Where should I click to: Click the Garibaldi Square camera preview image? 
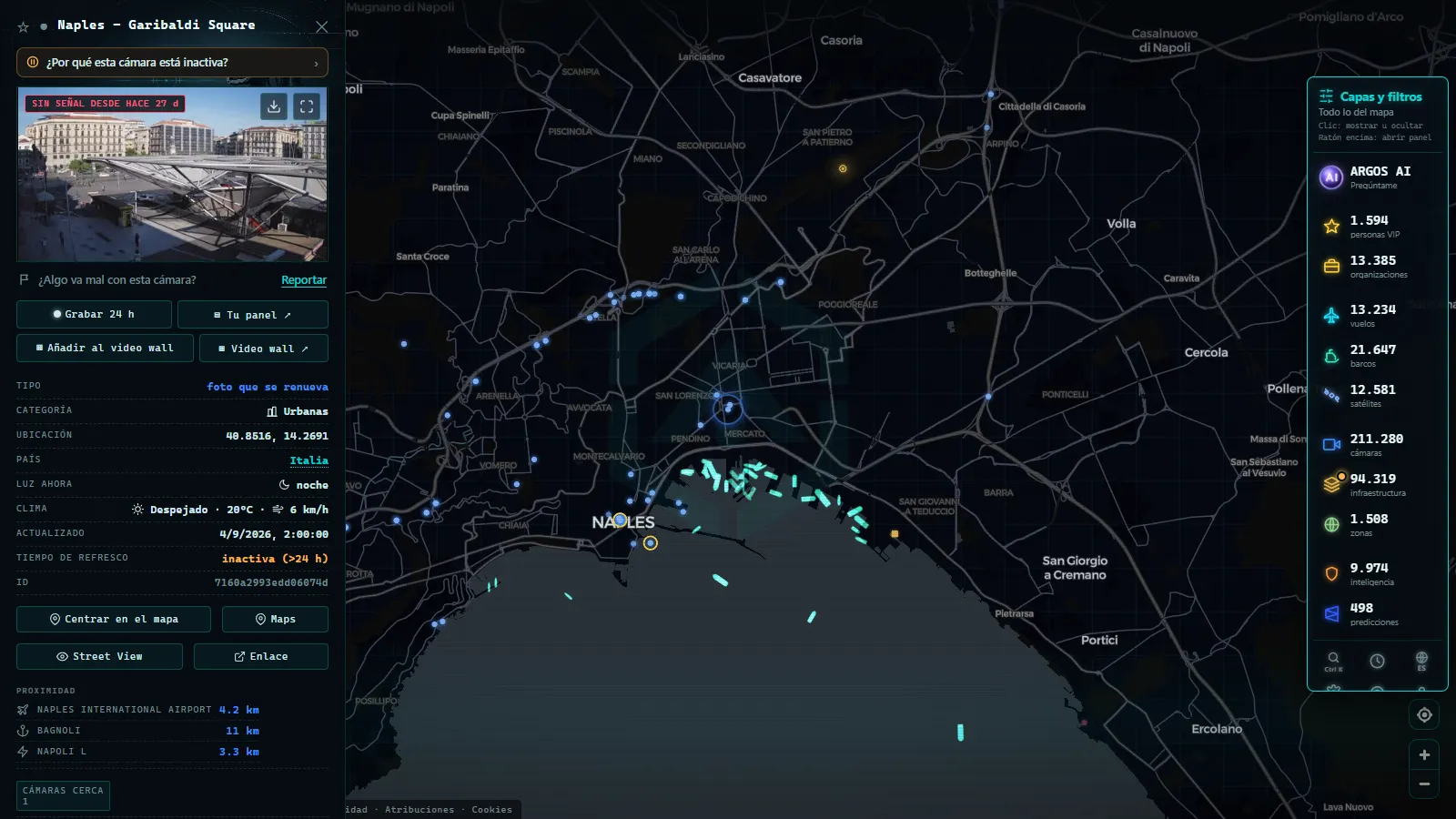tap(172, 175)
